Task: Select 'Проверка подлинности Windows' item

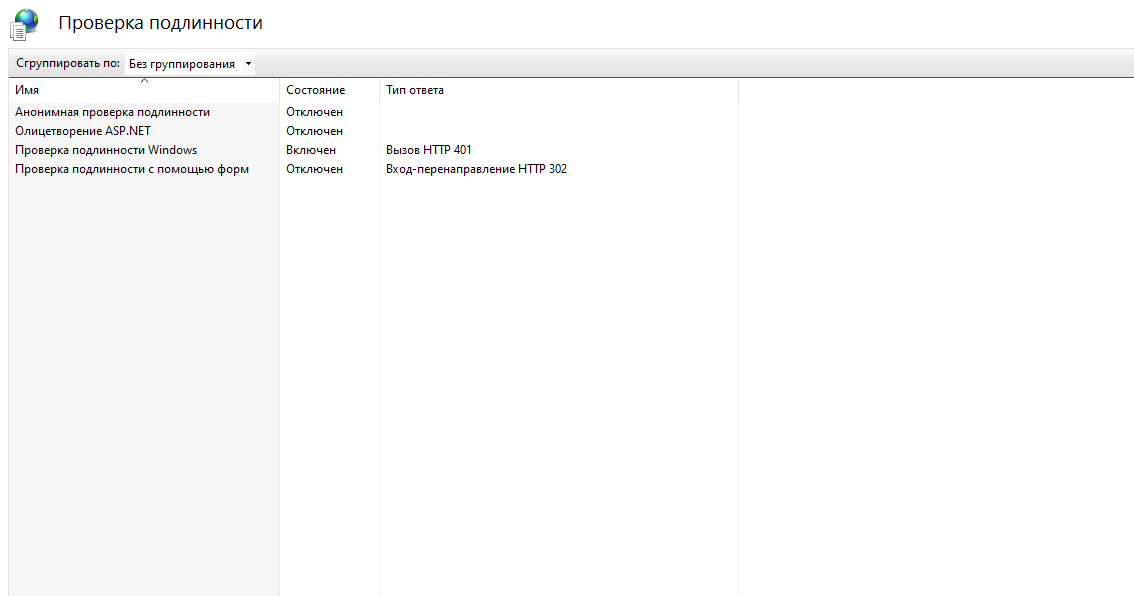Action: 106,150
